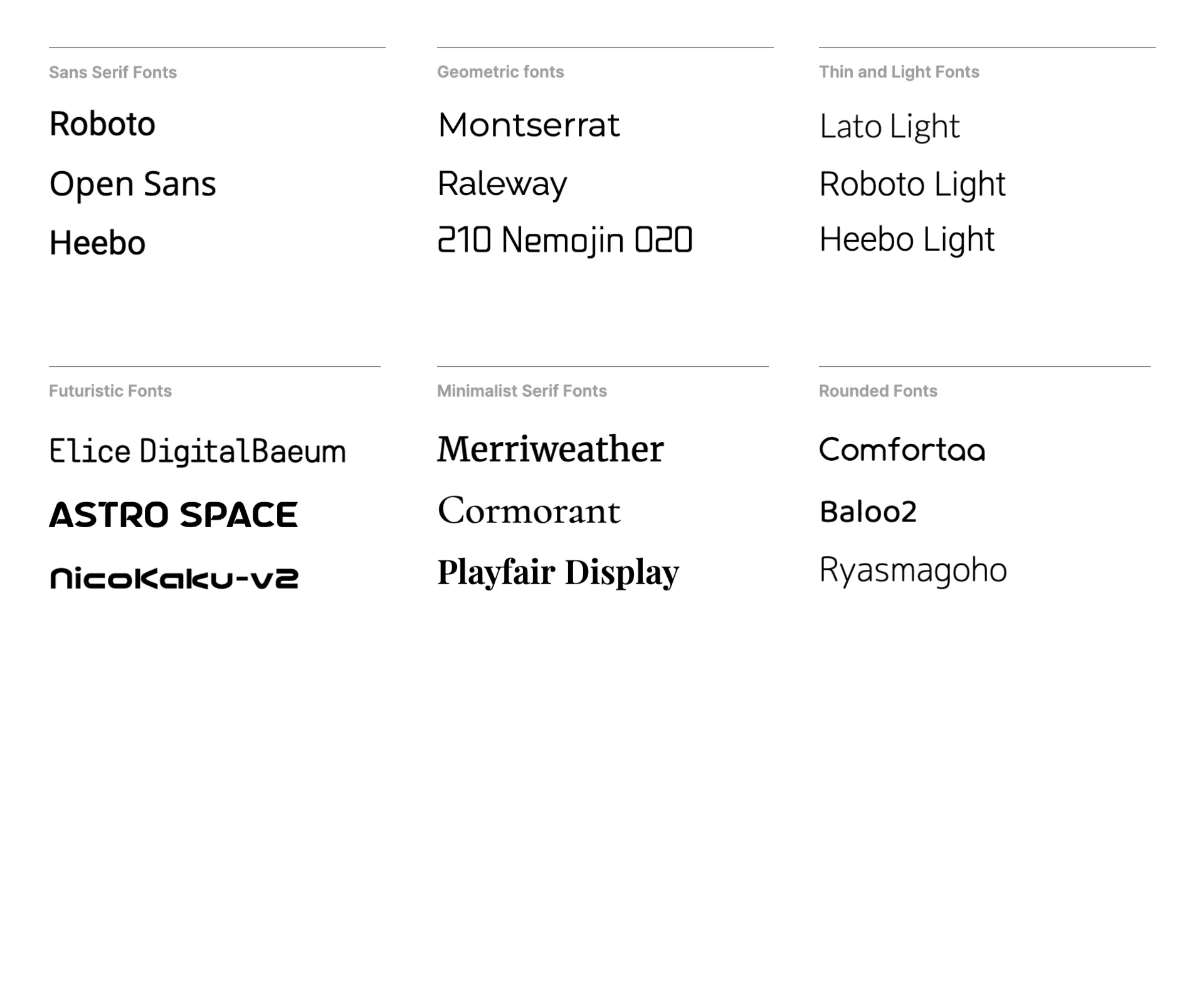This screenshot has width=1204, height=1003.
Task: Click the Cormorant font sample
Action: (529, 510)
